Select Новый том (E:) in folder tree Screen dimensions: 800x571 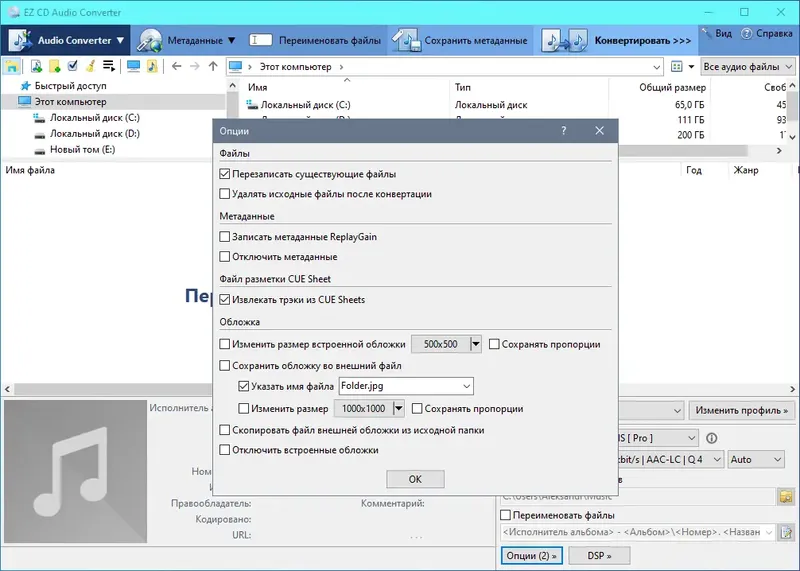(x=82, y=150)
